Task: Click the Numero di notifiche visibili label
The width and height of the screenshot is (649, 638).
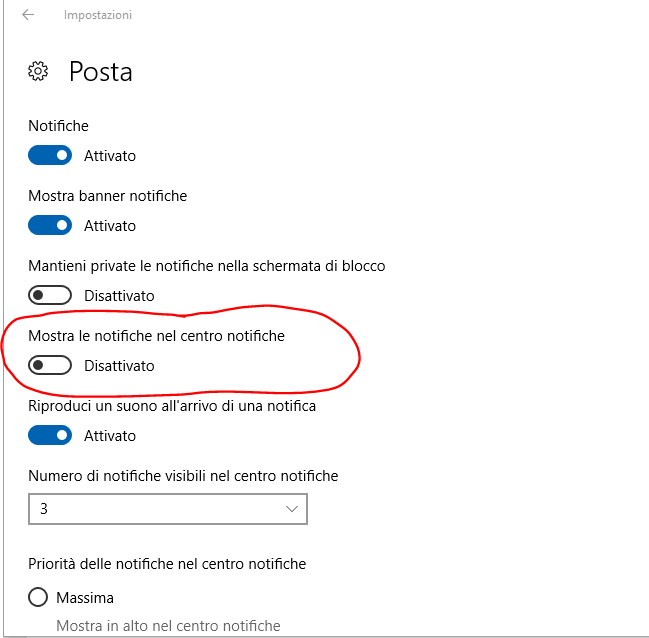Action: tap(183, 476)
